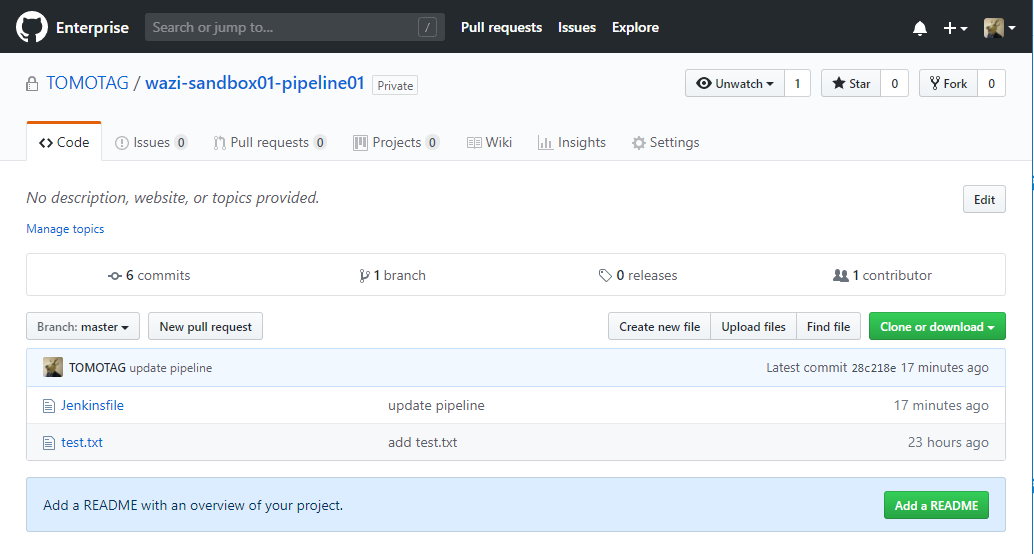Open Clone or download dropdown

click(937, 326)
